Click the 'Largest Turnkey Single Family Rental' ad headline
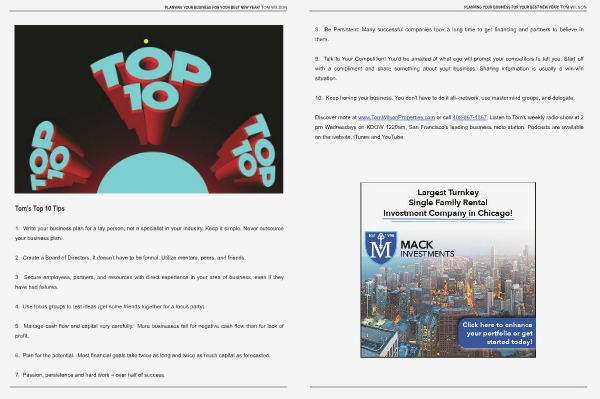This screenshot has width=600, height=399. pos(448,203)
